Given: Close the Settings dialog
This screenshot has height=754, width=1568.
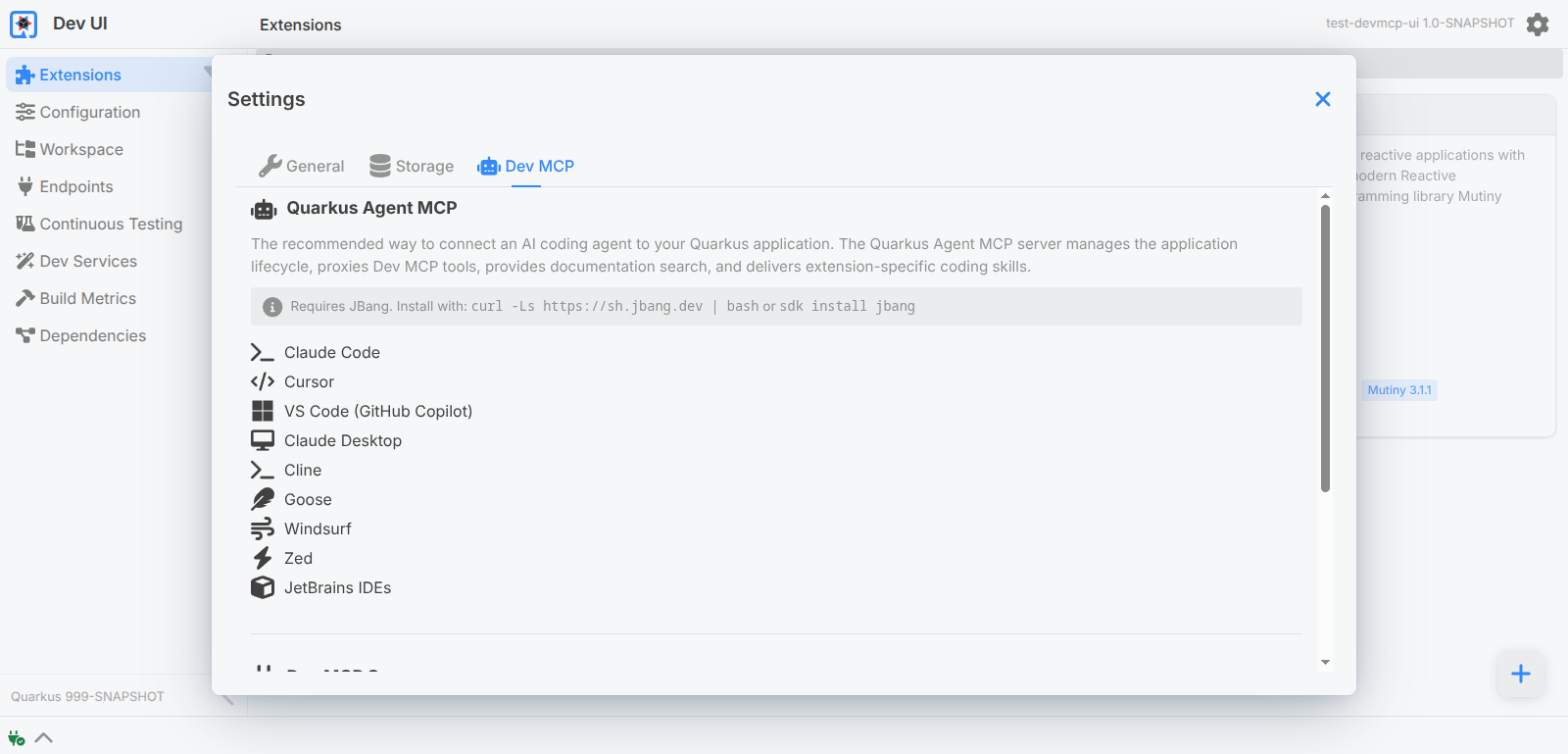Looking at the screenshot, I should pyautogui.click(x=1323, y=99).
